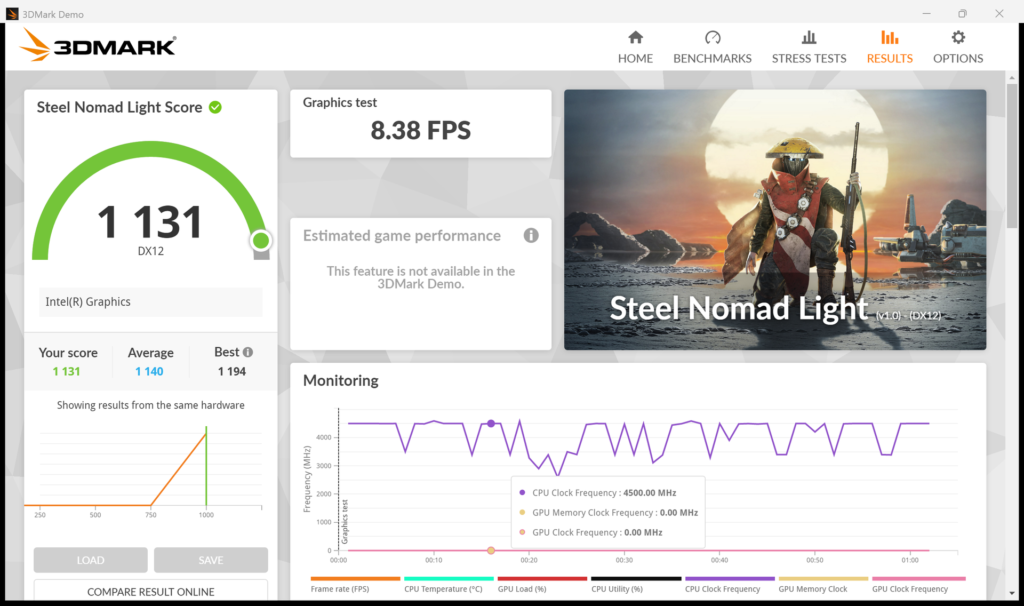Viewport: 1024px width, 606px height.
Task: Click the restore window button
Action: pyautogui.click(x=962, y=14)
